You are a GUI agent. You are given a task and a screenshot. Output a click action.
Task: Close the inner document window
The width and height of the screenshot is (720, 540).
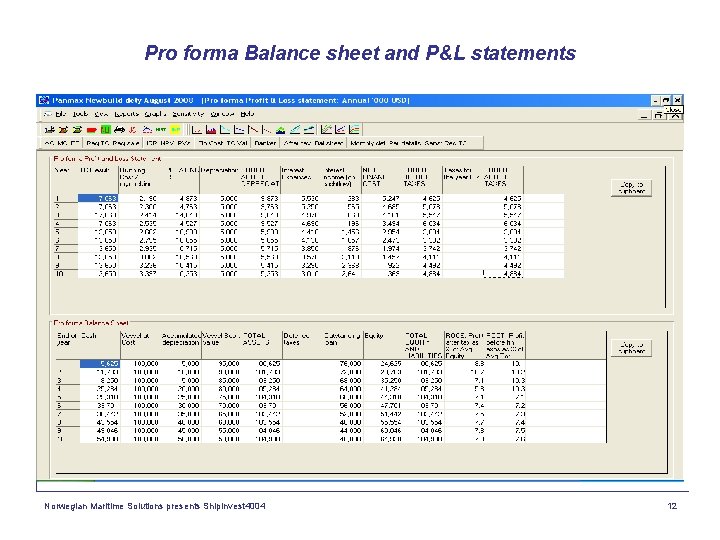click(x=675, y=116)
